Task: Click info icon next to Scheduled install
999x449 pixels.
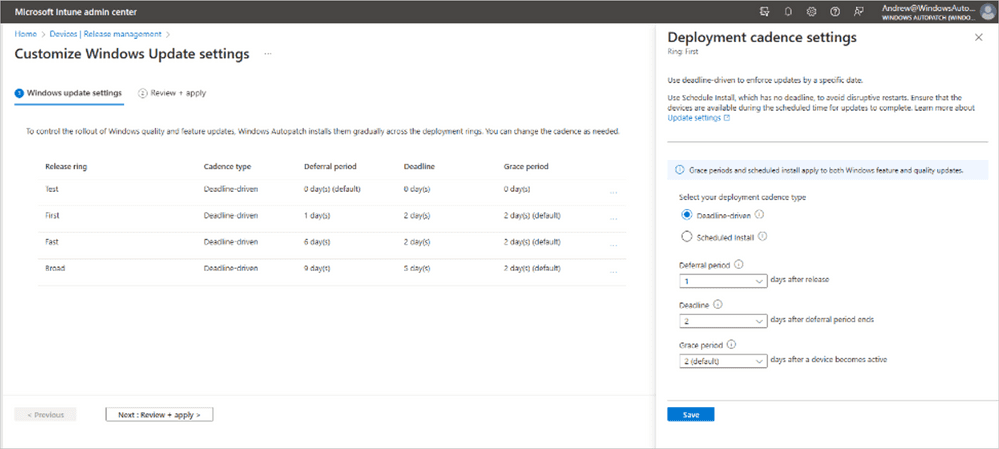Action: click(762, 237)
